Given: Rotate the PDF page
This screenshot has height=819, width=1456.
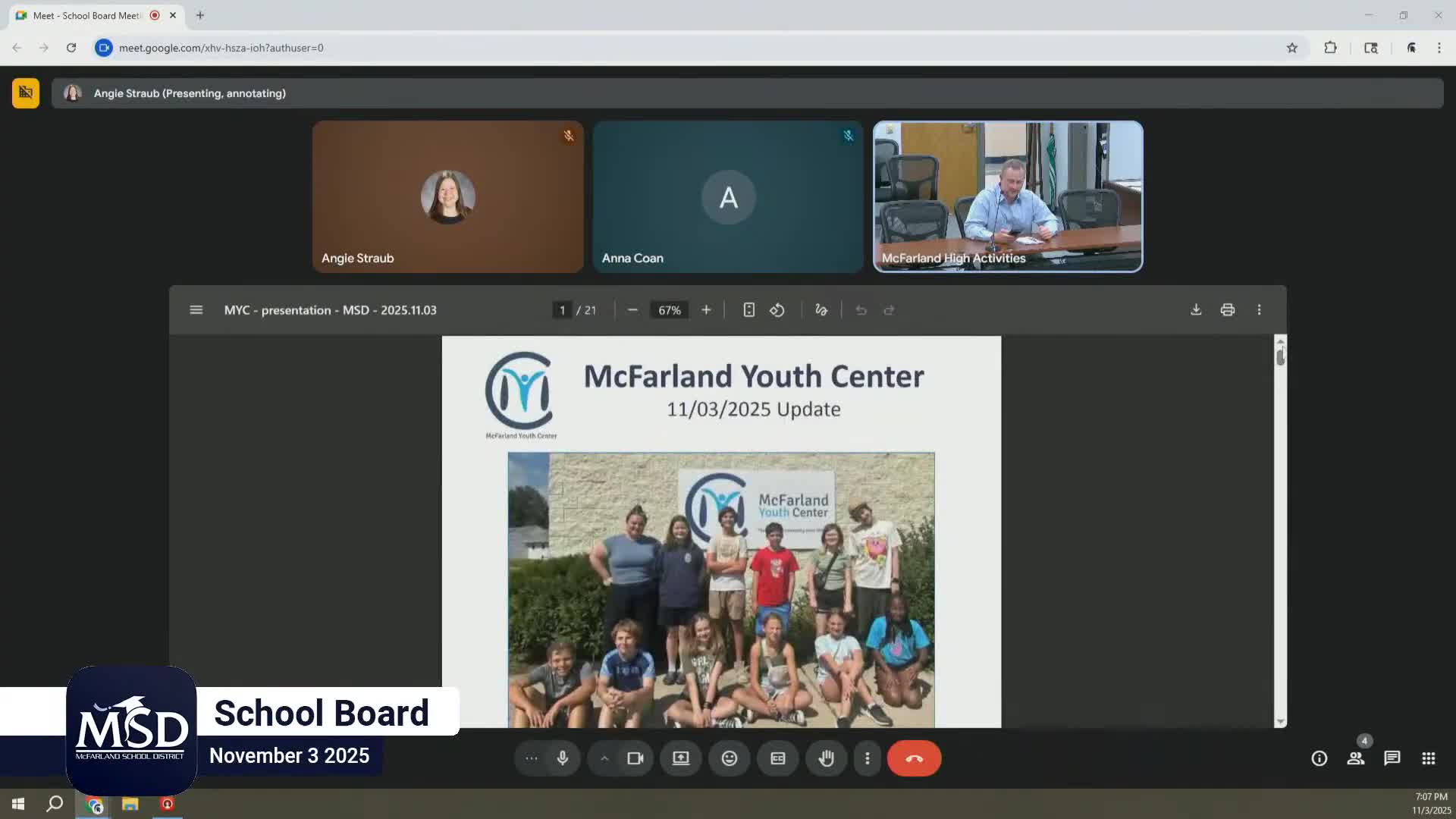Looking at the screenshot, I should click(777, 309).
